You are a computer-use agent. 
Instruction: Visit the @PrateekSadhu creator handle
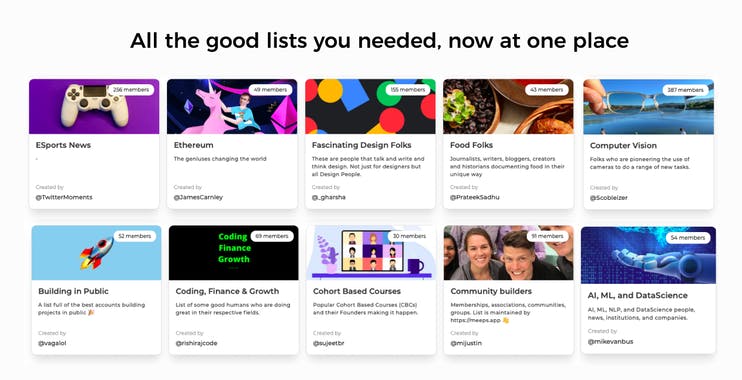pyautogui.click(x=475, y=197)
